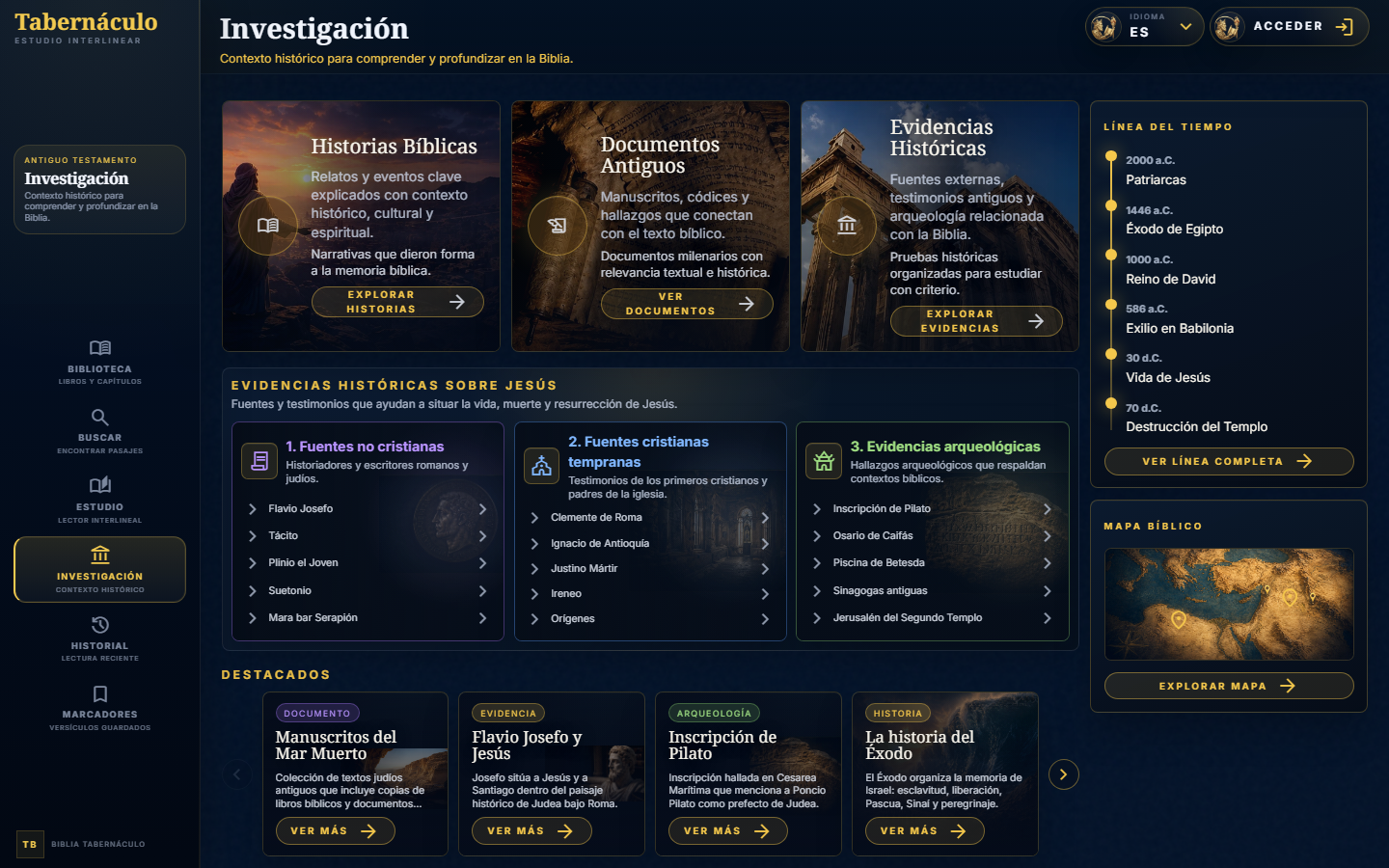Click the ARQUEOLOGÍA tag on Pilato card

[x=714, y=714]
